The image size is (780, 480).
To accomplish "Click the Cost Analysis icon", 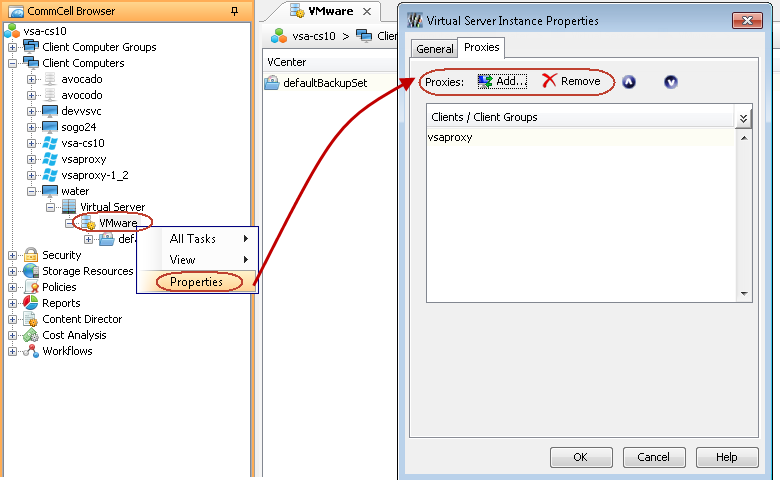I will click(31, 335).
